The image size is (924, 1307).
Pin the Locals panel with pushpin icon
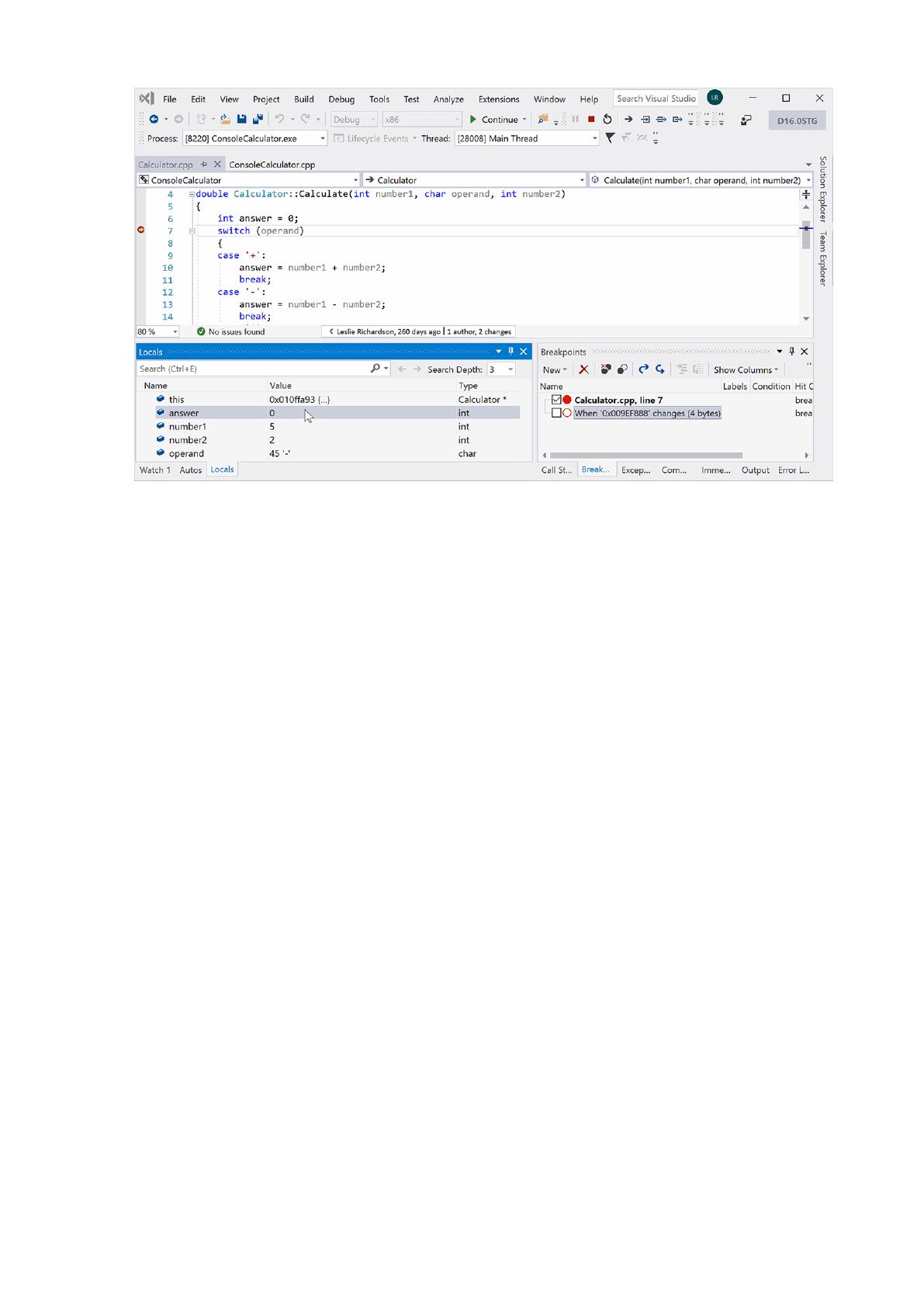click(x=510, y=352)
